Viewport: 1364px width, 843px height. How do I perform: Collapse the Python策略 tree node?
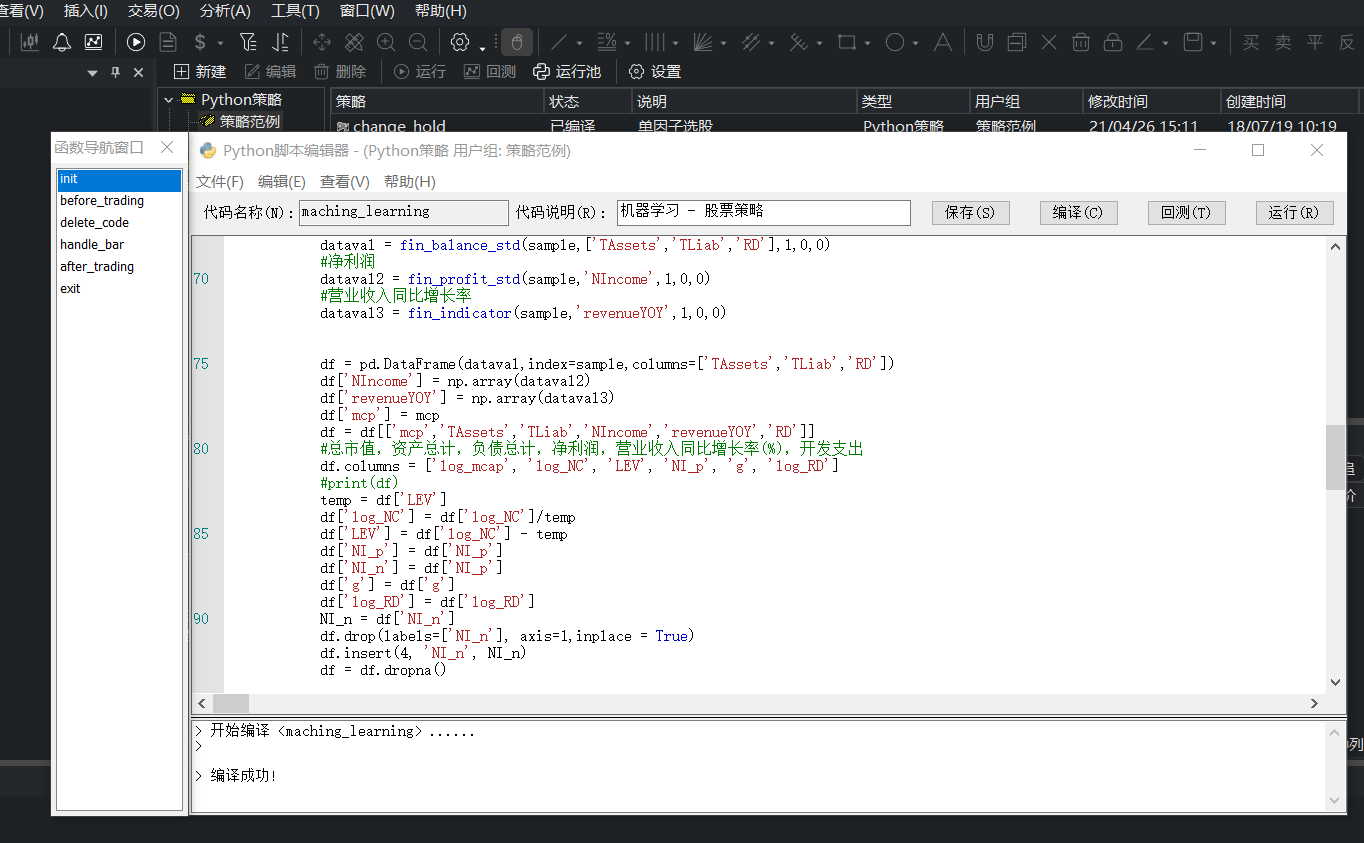tap(169, 99)
